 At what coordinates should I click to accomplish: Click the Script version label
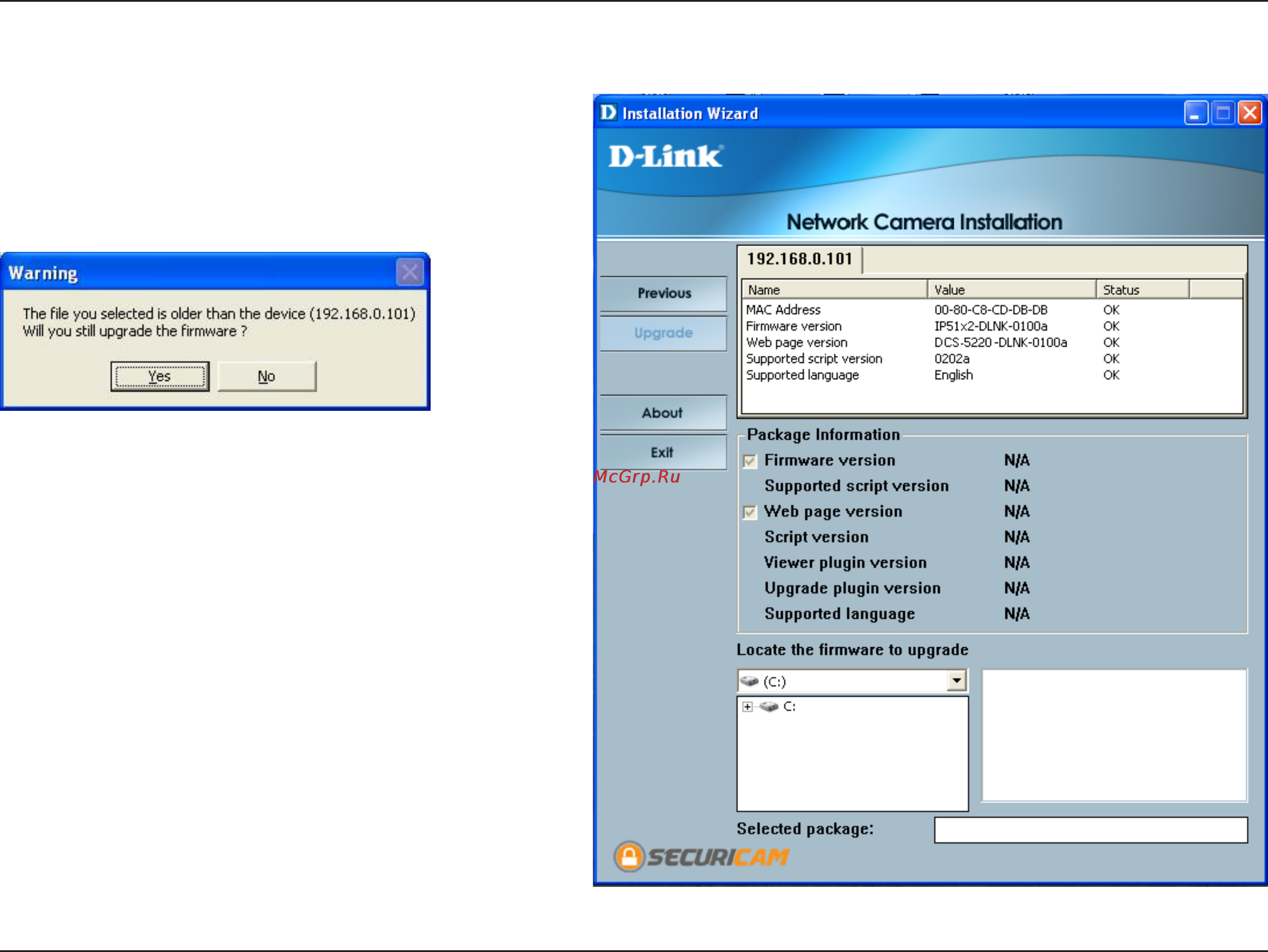(816, 537)
